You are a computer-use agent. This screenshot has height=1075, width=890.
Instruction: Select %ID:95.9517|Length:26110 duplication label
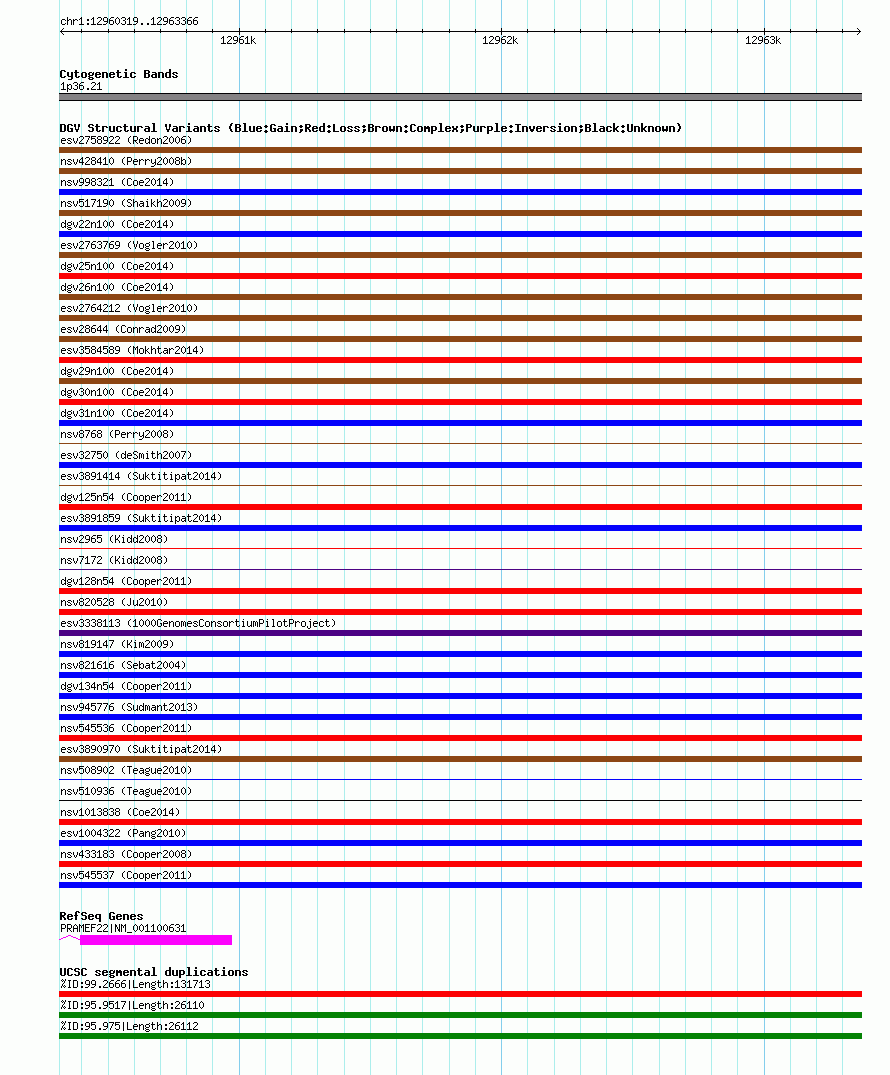click(132, 1005)
